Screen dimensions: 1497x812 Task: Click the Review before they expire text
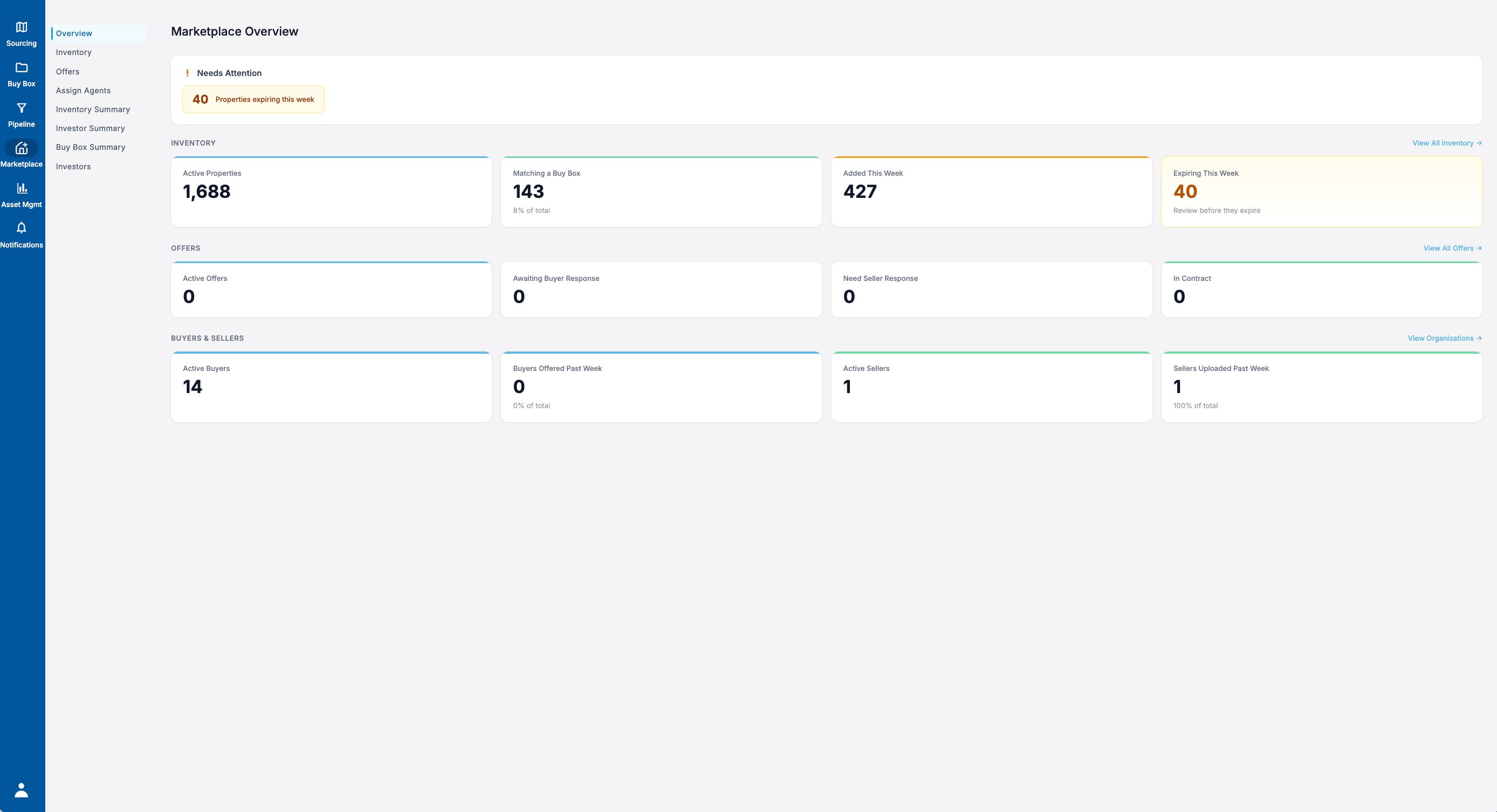pos(1217,210)
